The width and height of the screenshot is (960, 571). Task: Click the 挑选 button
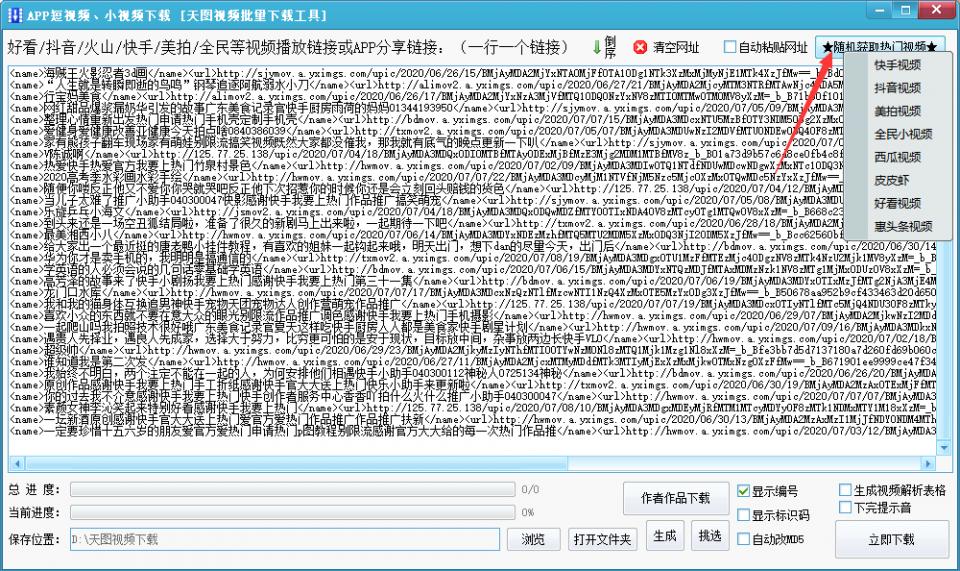click(x=710, y=536)
